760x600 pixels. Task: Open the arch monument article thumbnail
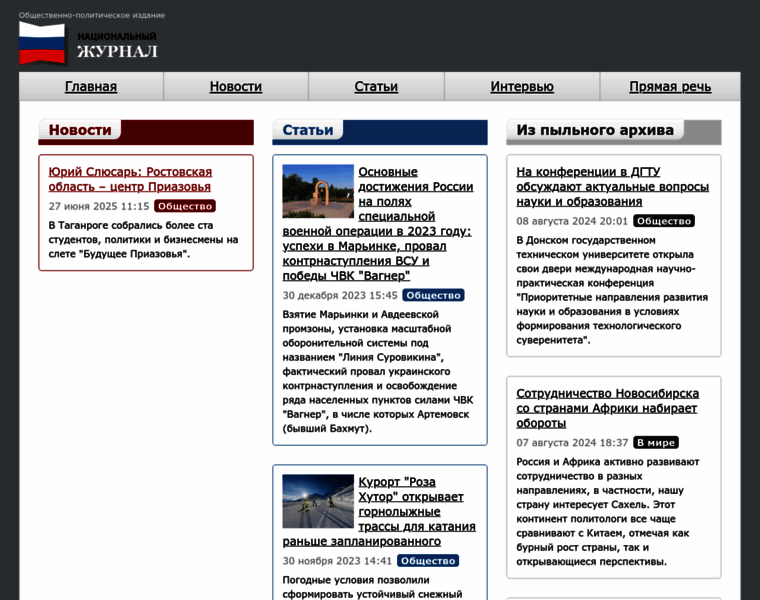pos(318,191)
